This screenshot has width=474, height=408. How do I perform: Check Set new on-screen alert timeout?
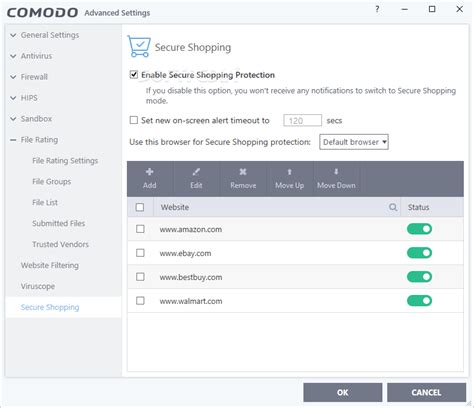pyautogui.click(x=134, y=120)
